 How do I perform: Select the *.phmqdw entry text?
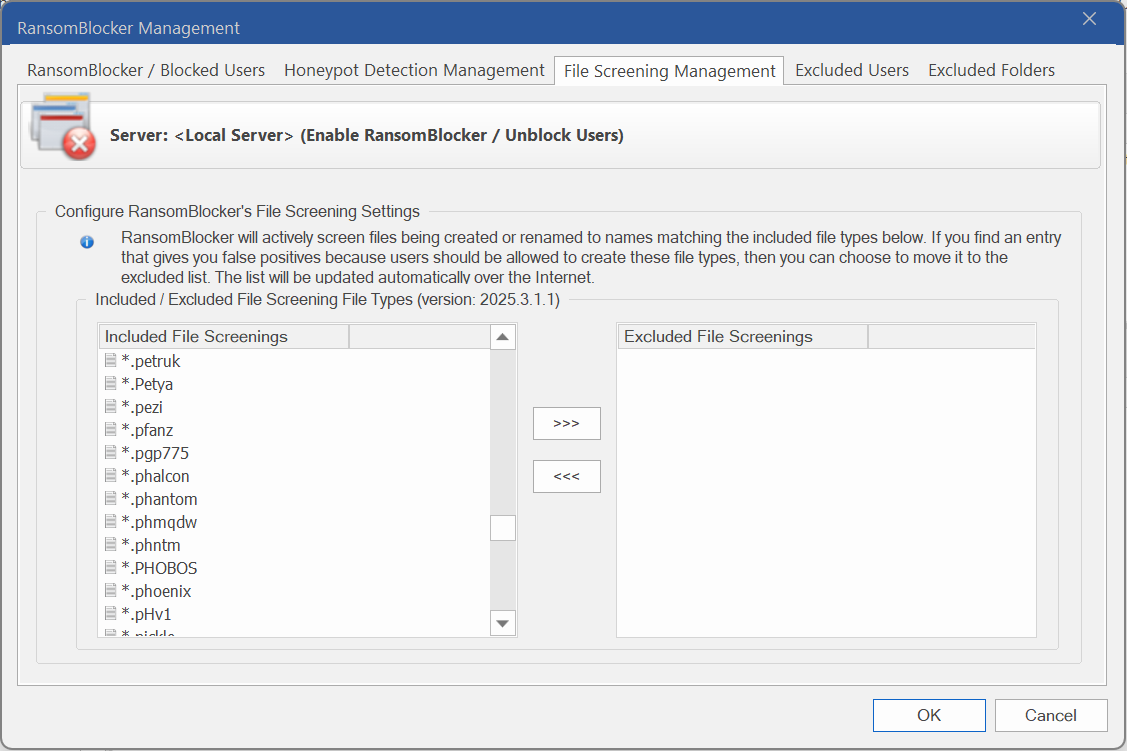[x=159, y=522]
